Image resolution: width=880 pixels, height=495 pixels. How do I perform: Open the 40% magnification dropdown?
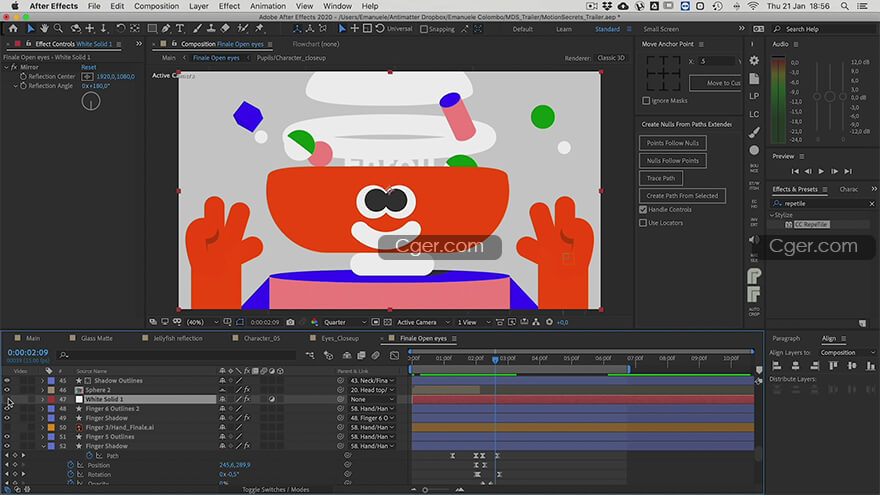click(x=203, y=322)
